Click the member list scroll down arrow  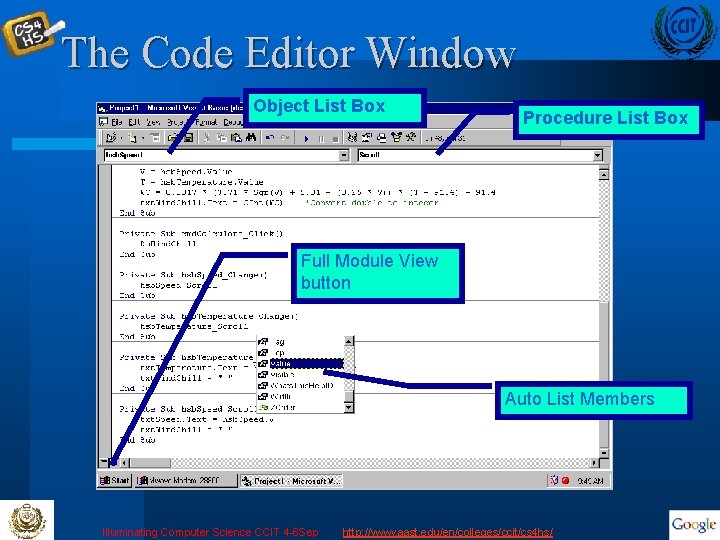click(349, 407)
